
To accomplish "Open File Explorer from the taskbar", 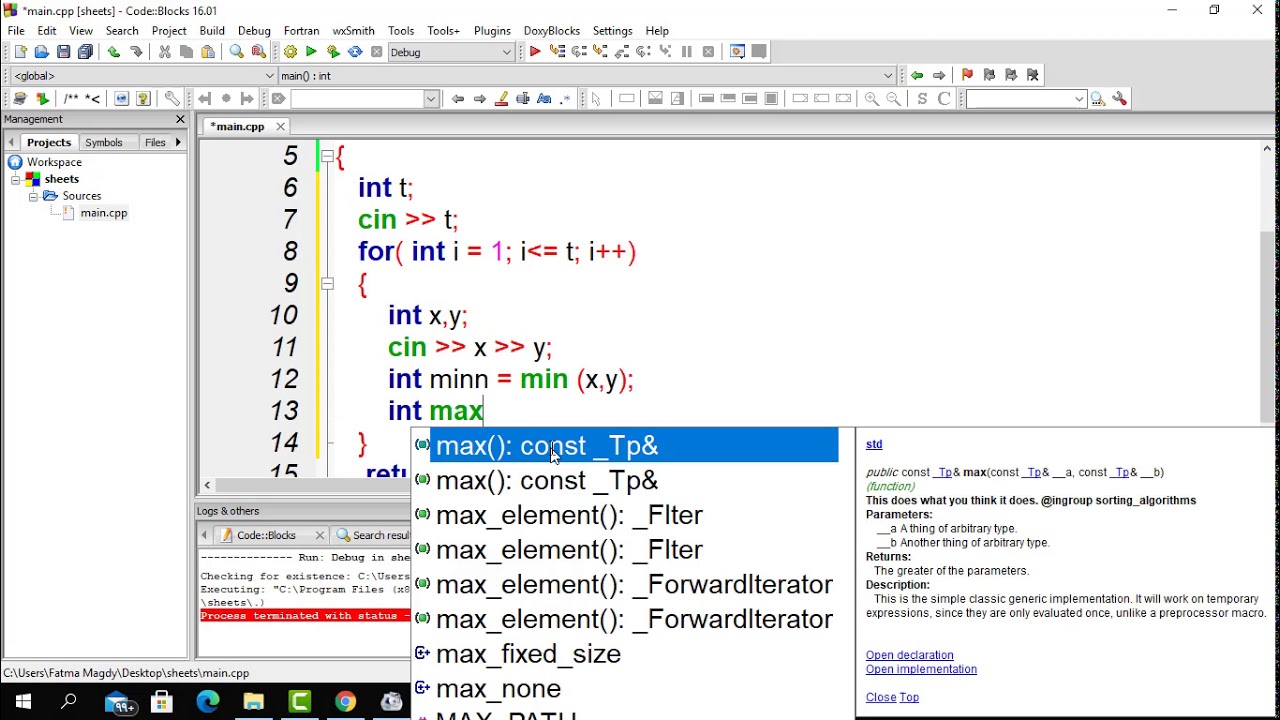I will click(x=253, y=702).
